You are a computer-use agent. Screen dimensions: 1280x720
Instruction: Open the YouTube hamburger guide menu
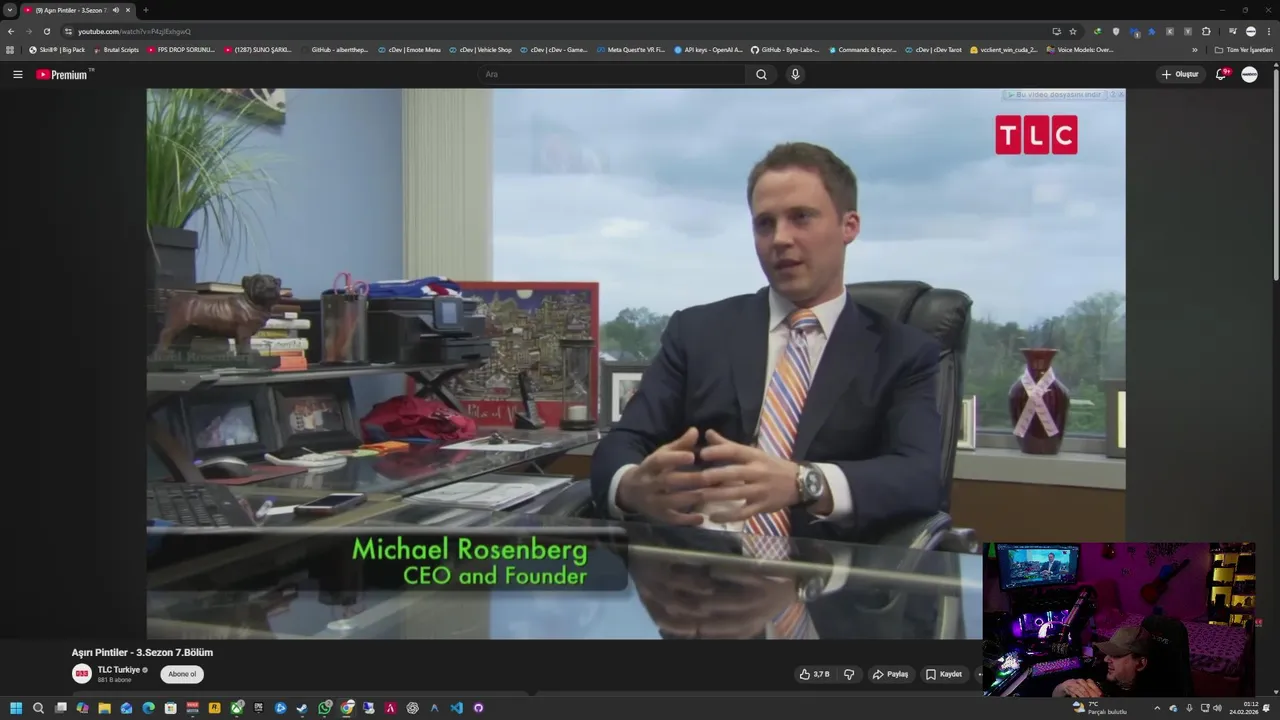tap(17, 74)
